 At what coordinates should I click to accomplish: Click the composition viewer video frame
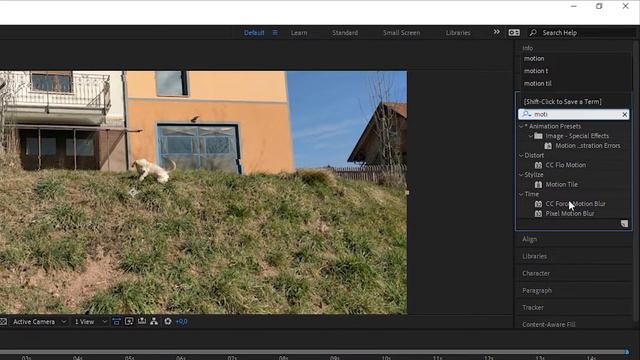[203, 192]
